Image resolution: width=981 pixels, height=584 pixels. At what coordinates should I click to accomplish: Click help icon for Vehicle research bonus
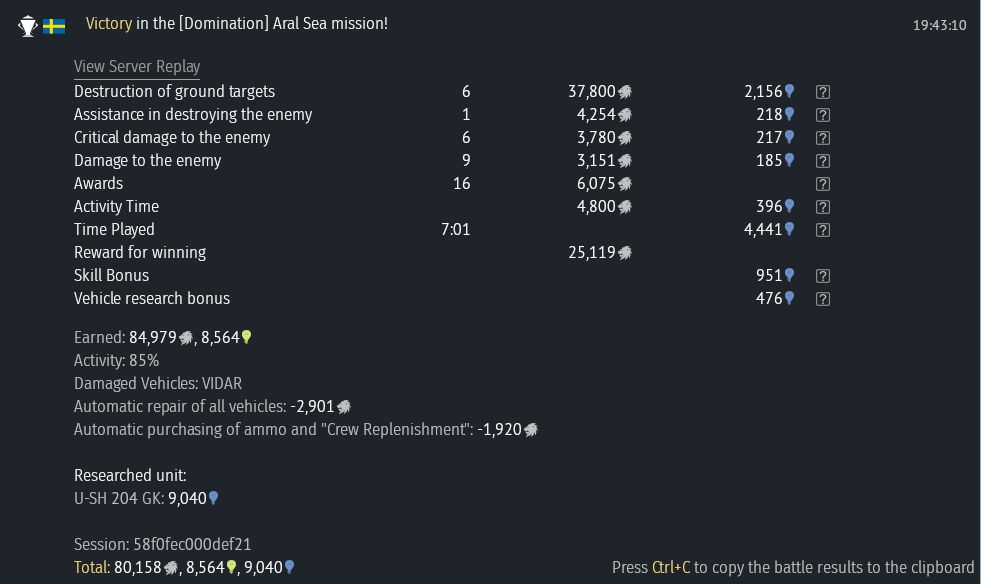pos(823,299)
